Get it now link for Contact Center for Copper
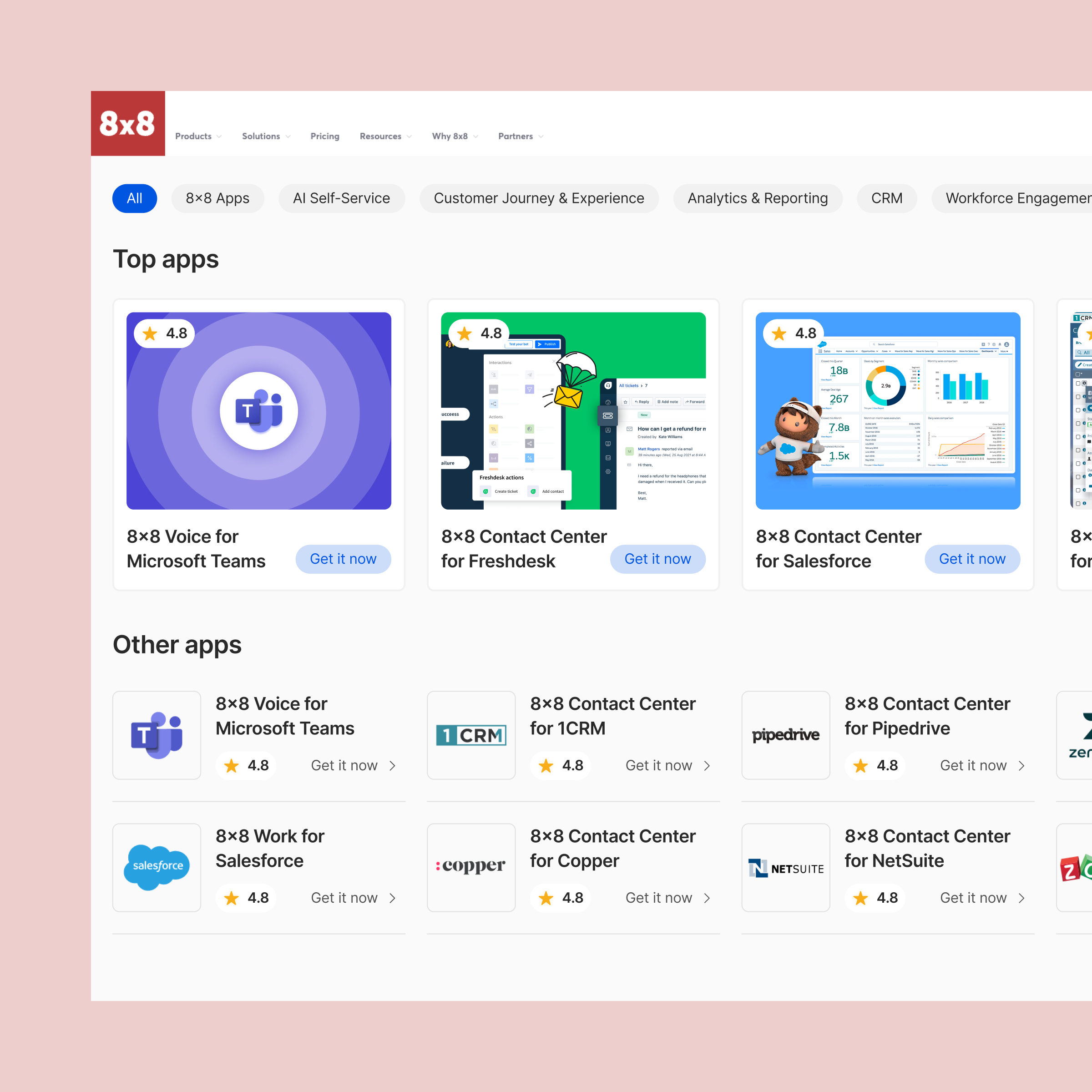 pyautogui.click(x=668, y=898)
